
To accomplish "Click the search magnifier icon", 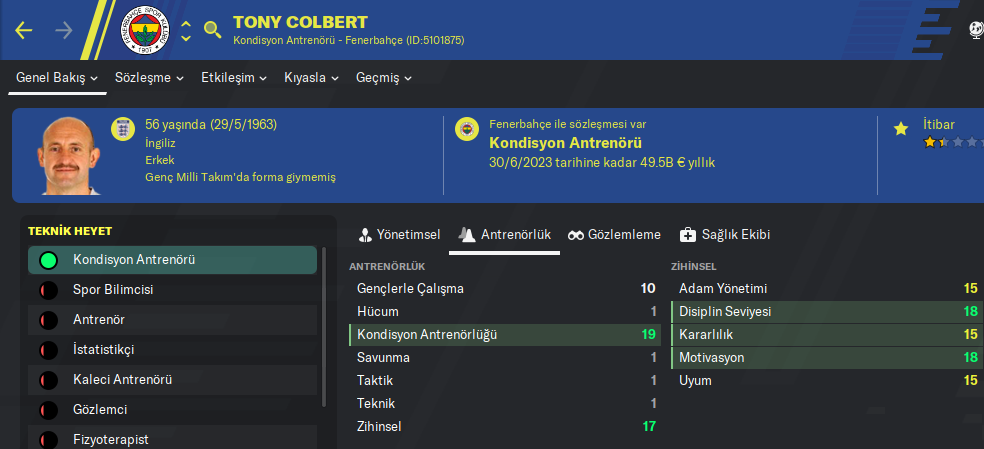I will (212, 29).
